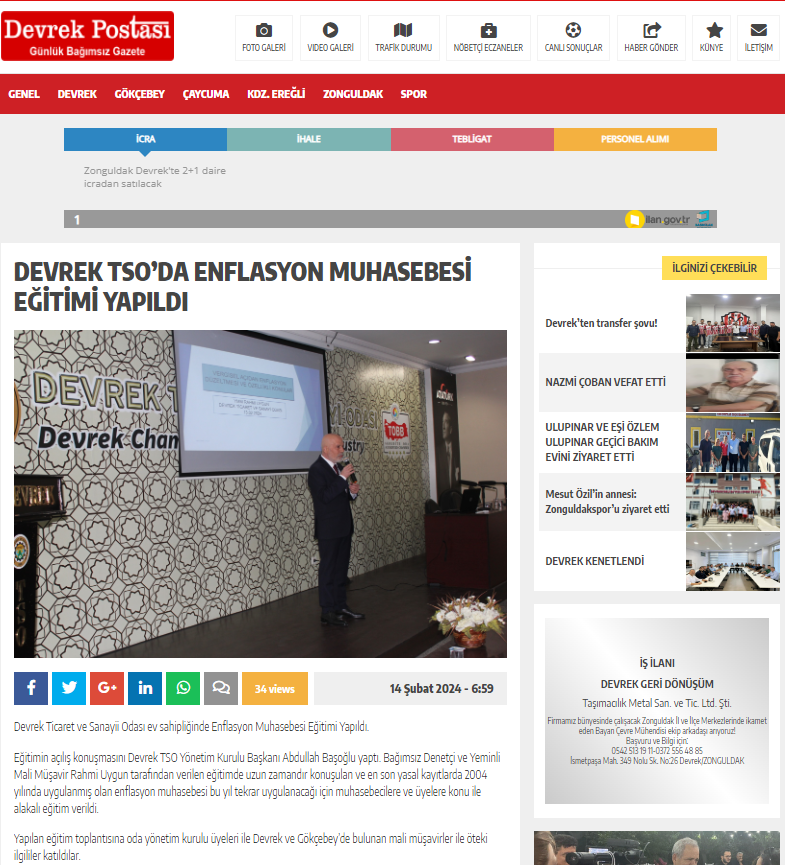Select the İCRA tab

pos(146,139)
